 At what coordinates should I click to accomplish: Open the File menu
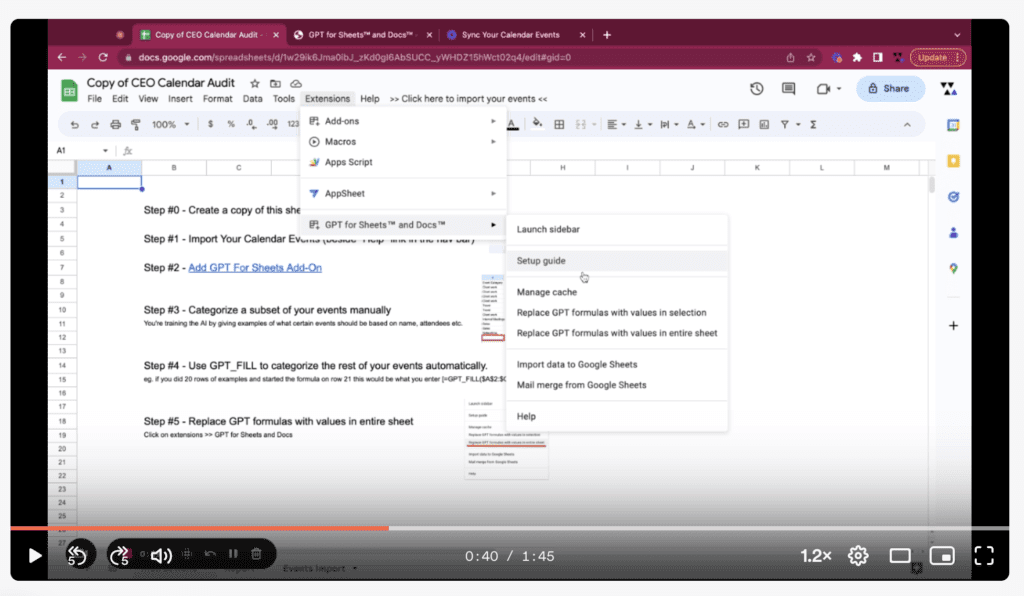95,99
